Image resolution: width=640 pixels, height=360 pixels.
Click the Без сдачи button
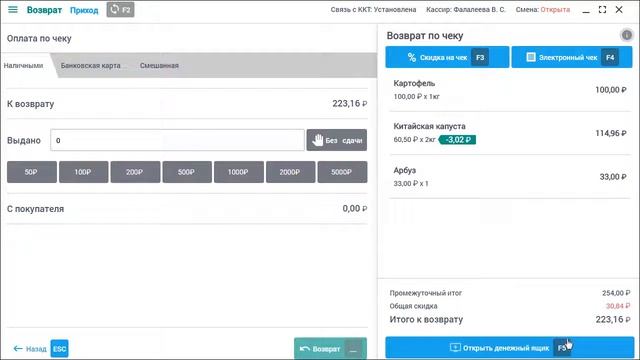(x=337, y=140)
